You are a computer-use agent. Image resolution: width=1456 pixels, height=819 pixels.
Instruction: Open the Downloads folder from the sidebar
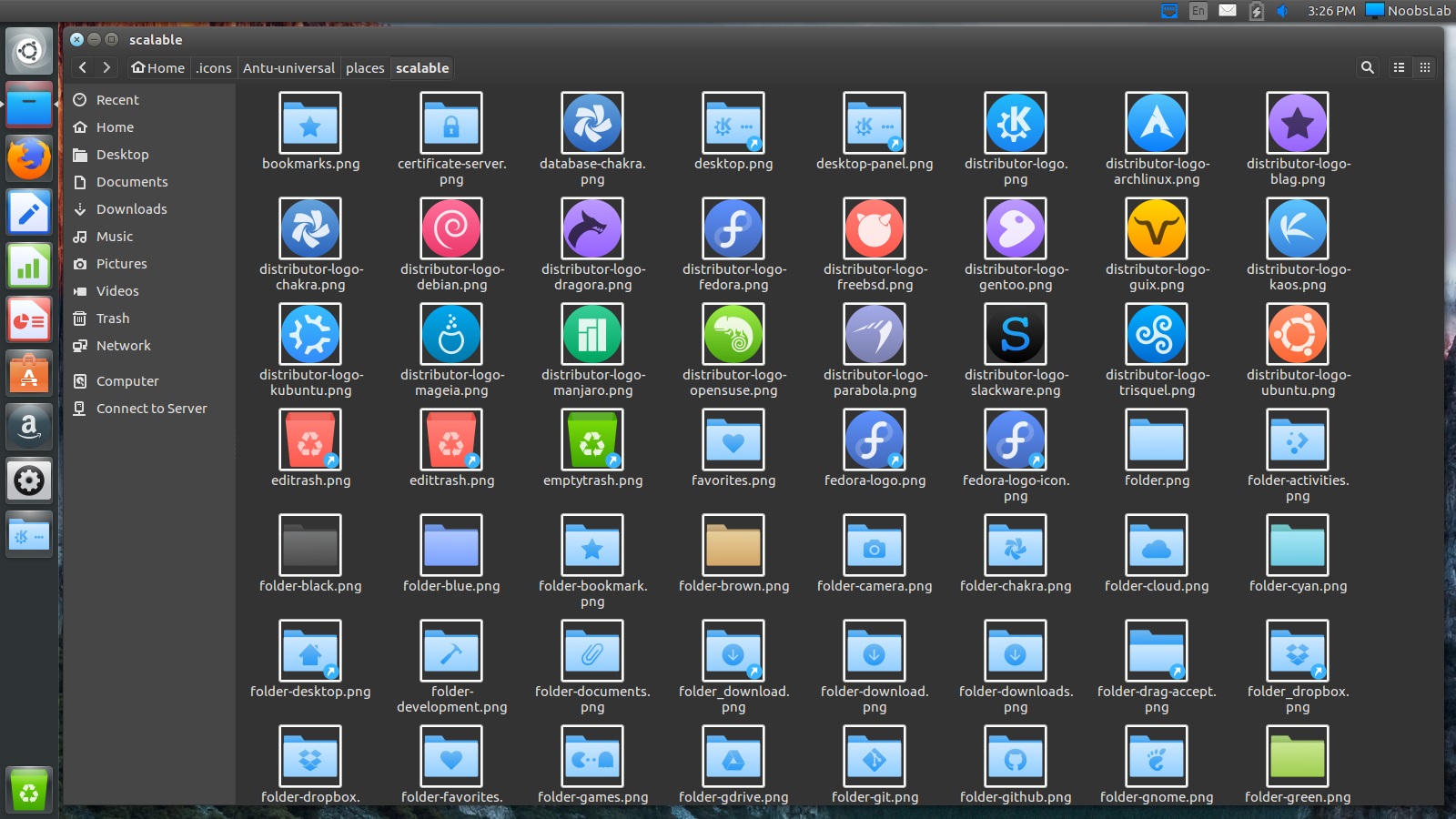[x=131, y=209]
